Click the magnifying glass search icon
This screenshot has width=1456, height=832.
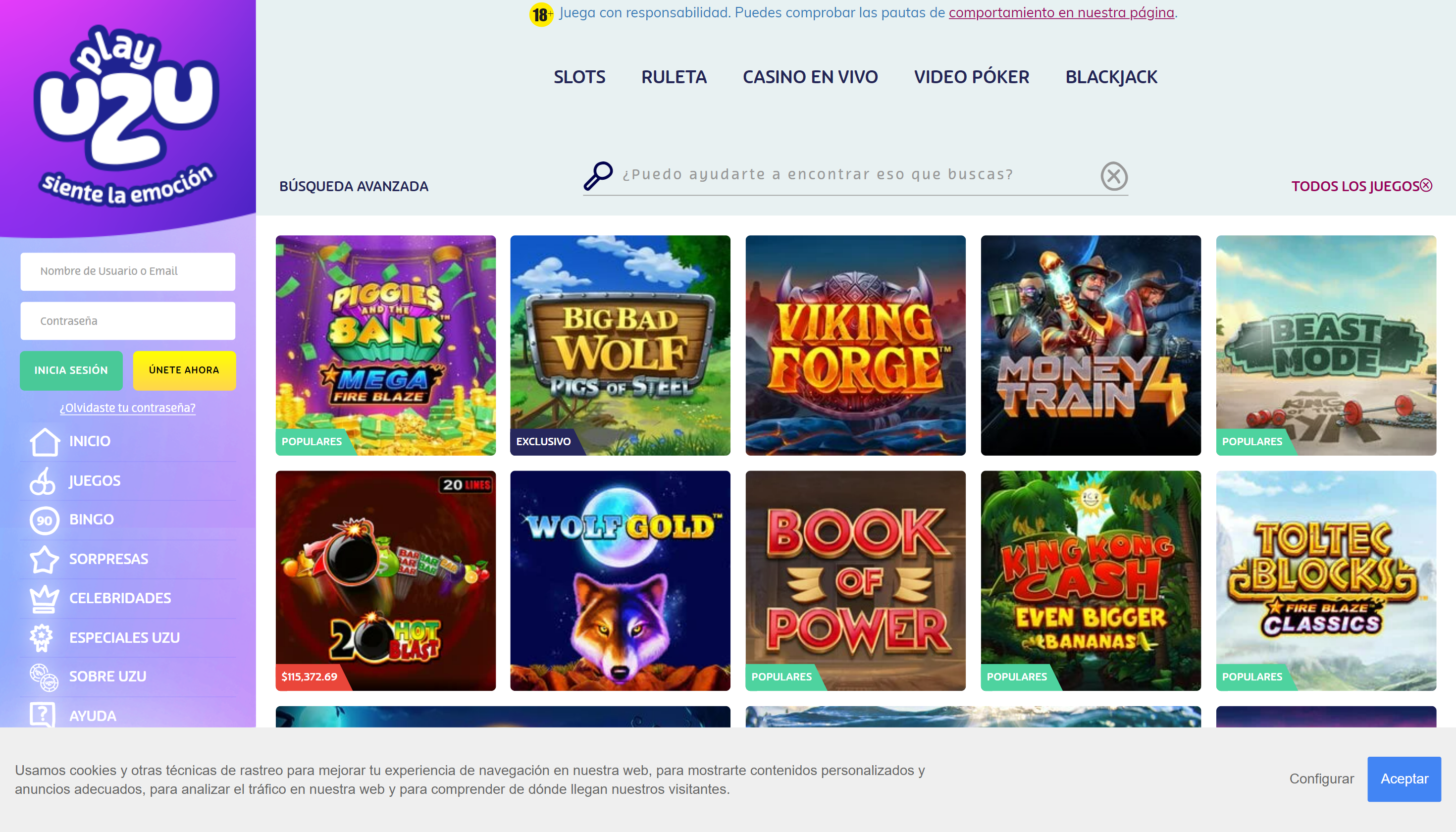tap(598, 175)
